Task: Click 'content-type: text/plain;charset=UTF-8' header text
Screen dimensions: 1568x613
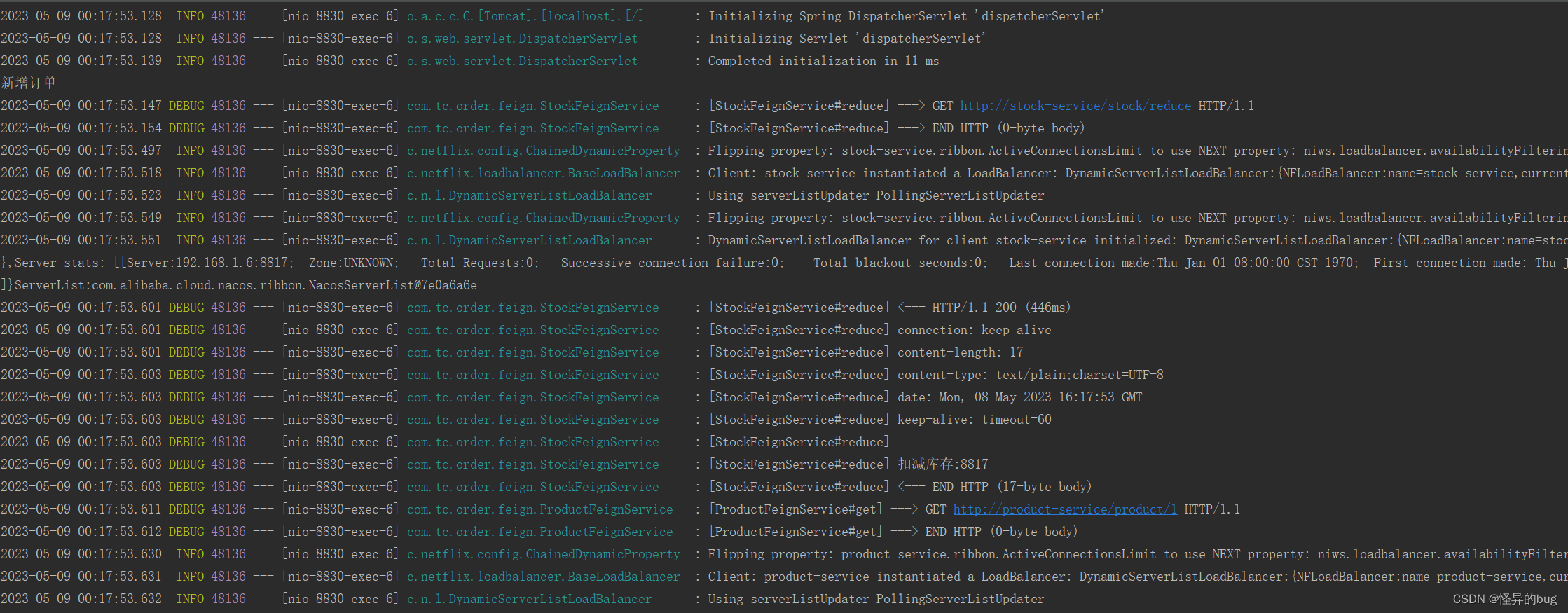Action: [1031, 375]
